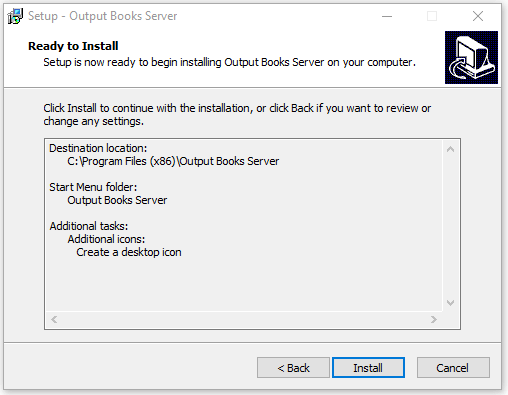Image resolution: width=508 pixels, height=395 pixels.
Task: Click the horizontal scrollbar track in summary box
Action: (244, 319)
